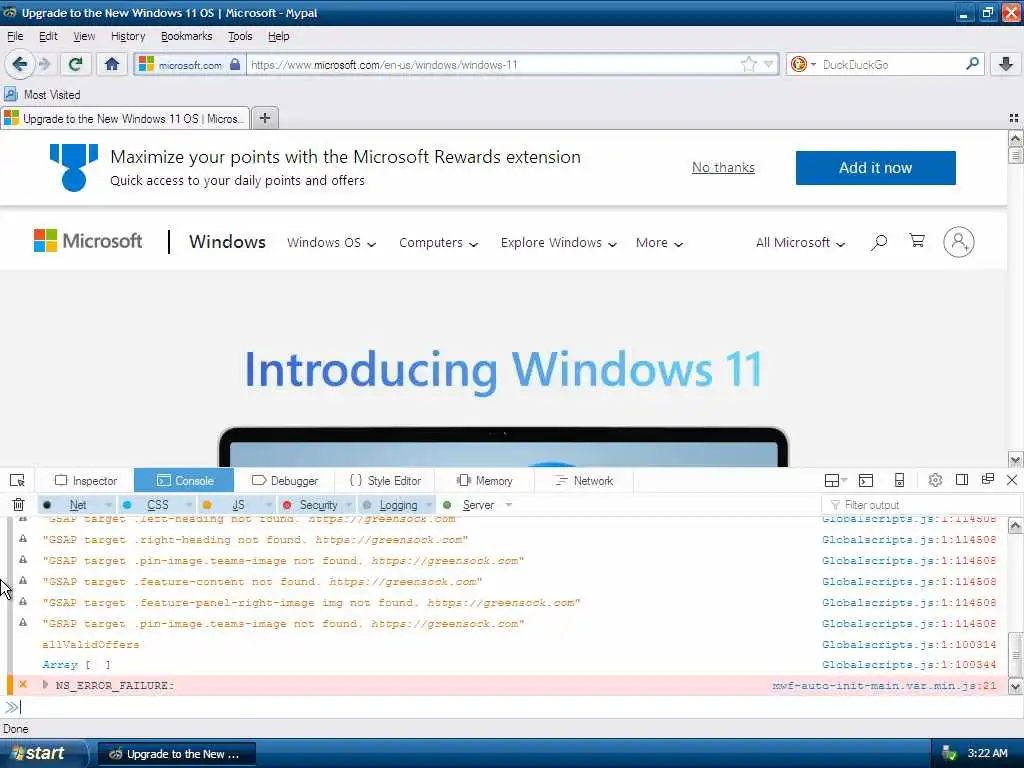This screenshot has height=768, width=1024.
Task: Clear console output with the trash icon
Action: 18,505
